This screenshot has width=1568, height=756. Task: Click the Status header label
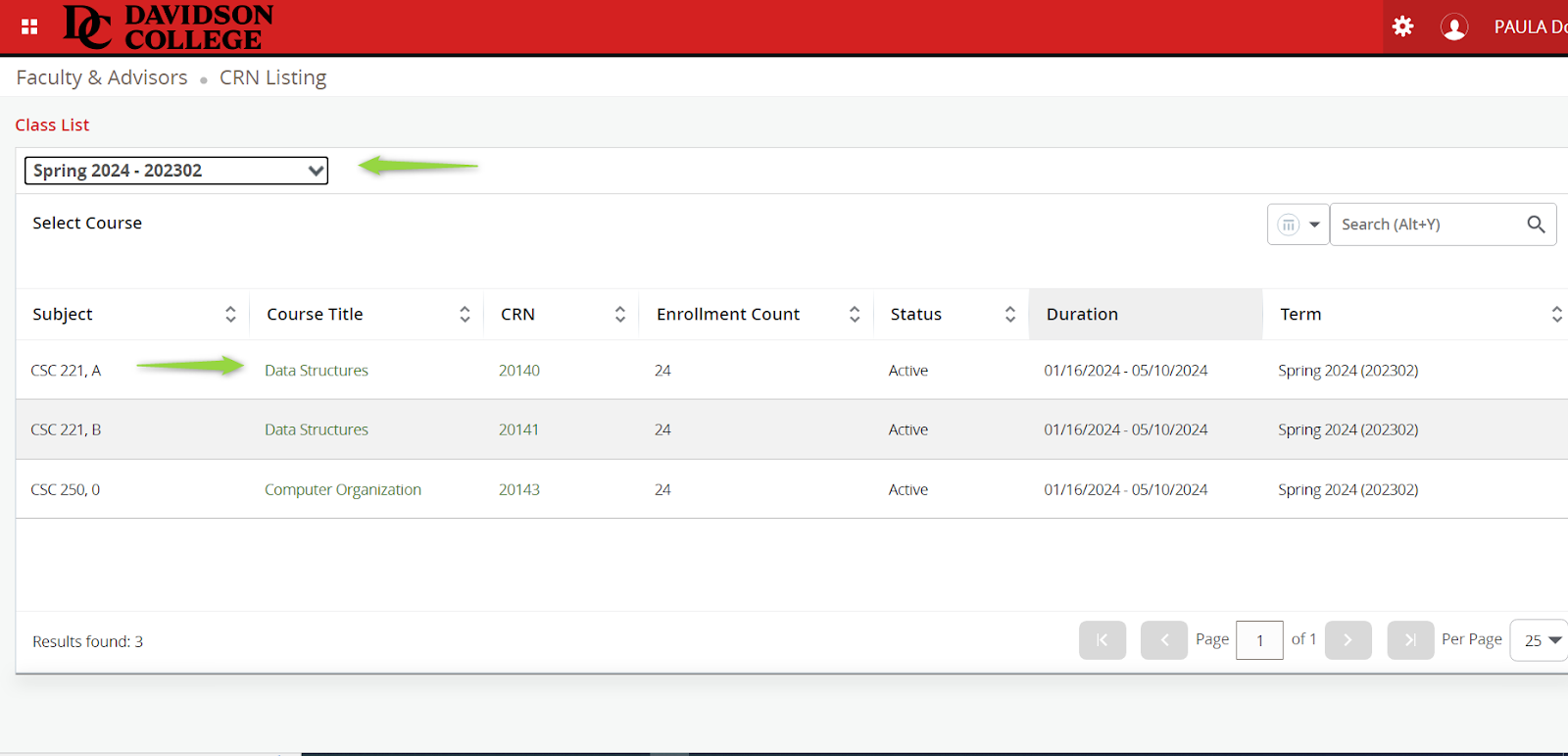[x=916, y=314]
